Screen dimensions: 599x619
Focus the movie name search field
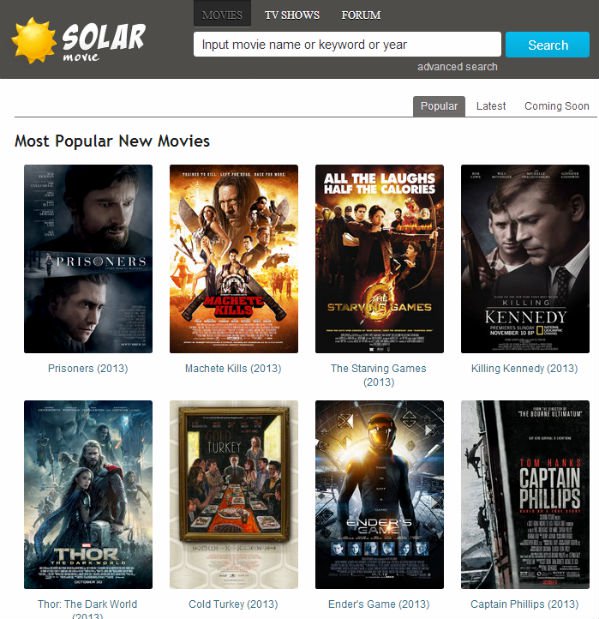click(347, 44)
